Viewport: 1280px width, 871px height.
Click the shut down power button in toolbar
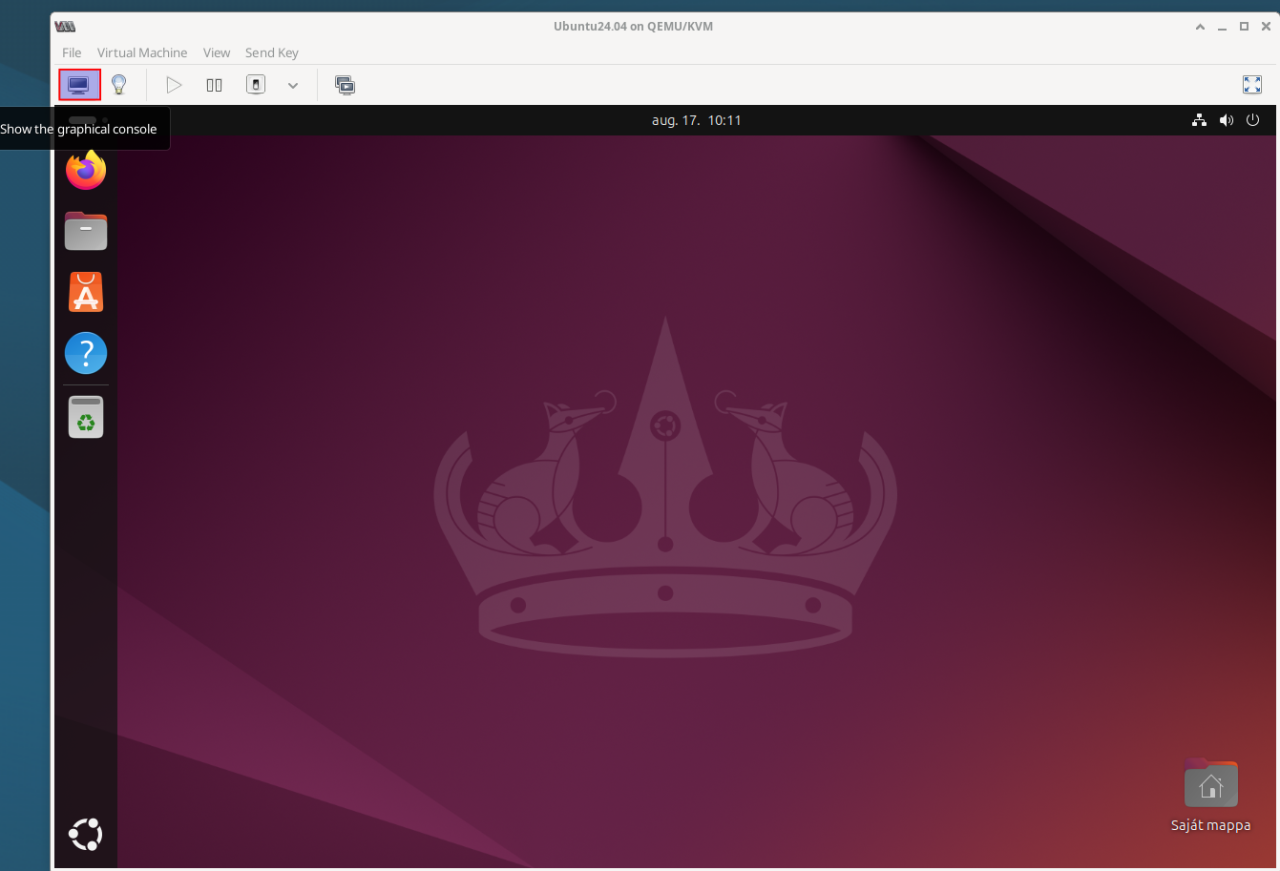256,85
